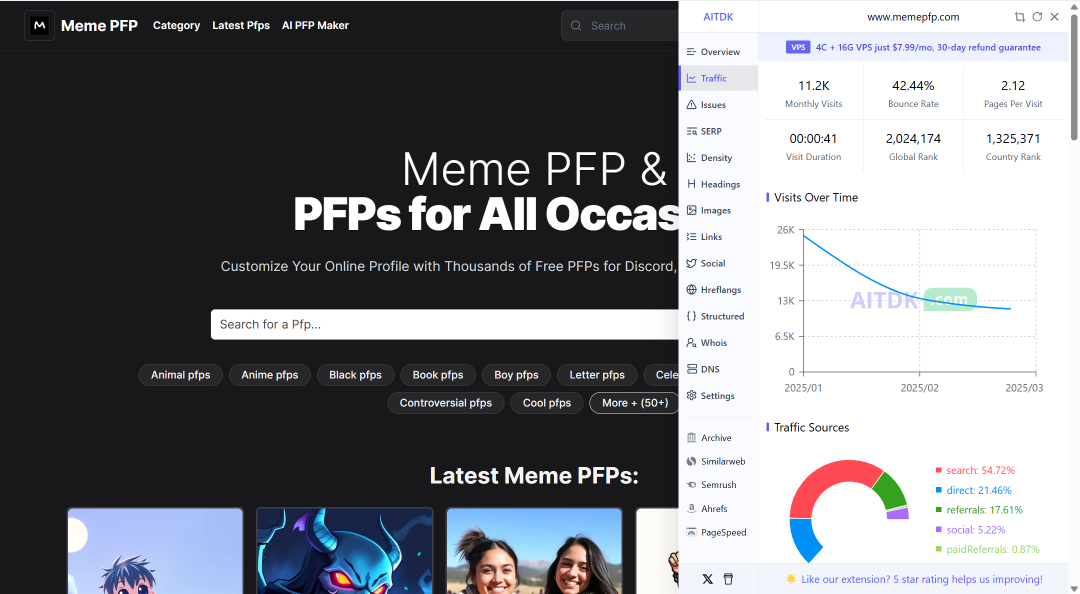Viewport: 1080px width, 594px height.
Task: Click the 2,024,174 Global Rank stat
Action: [x=913, y=147]
